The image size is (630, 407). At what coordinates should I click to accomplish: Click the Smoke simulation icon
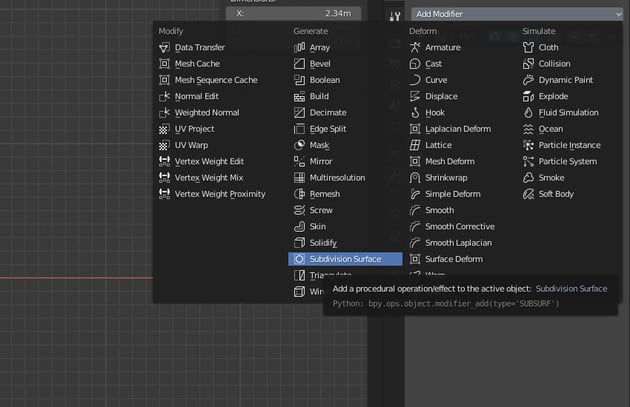click(x=529, y=177)
